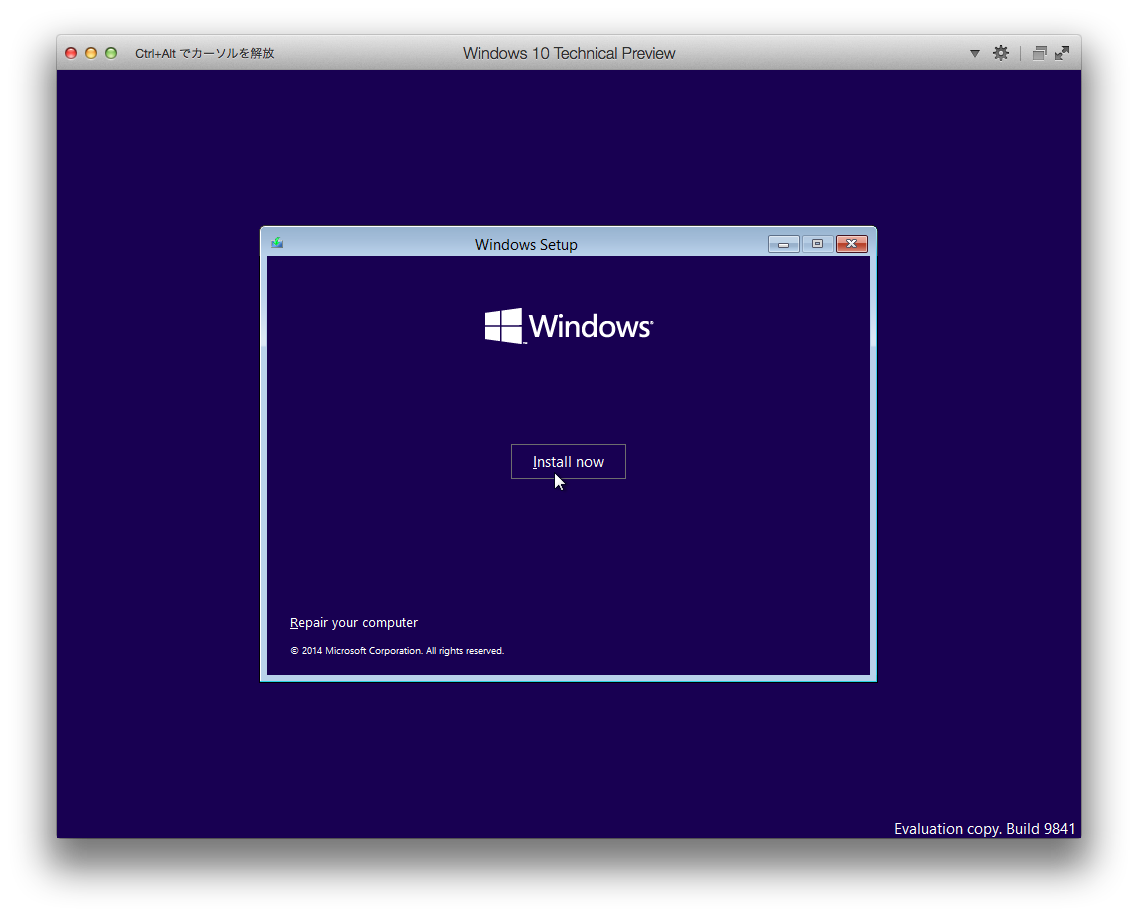1138x917 pixels.
Task: Click the Install now button
Action: (x=568, y=462)
